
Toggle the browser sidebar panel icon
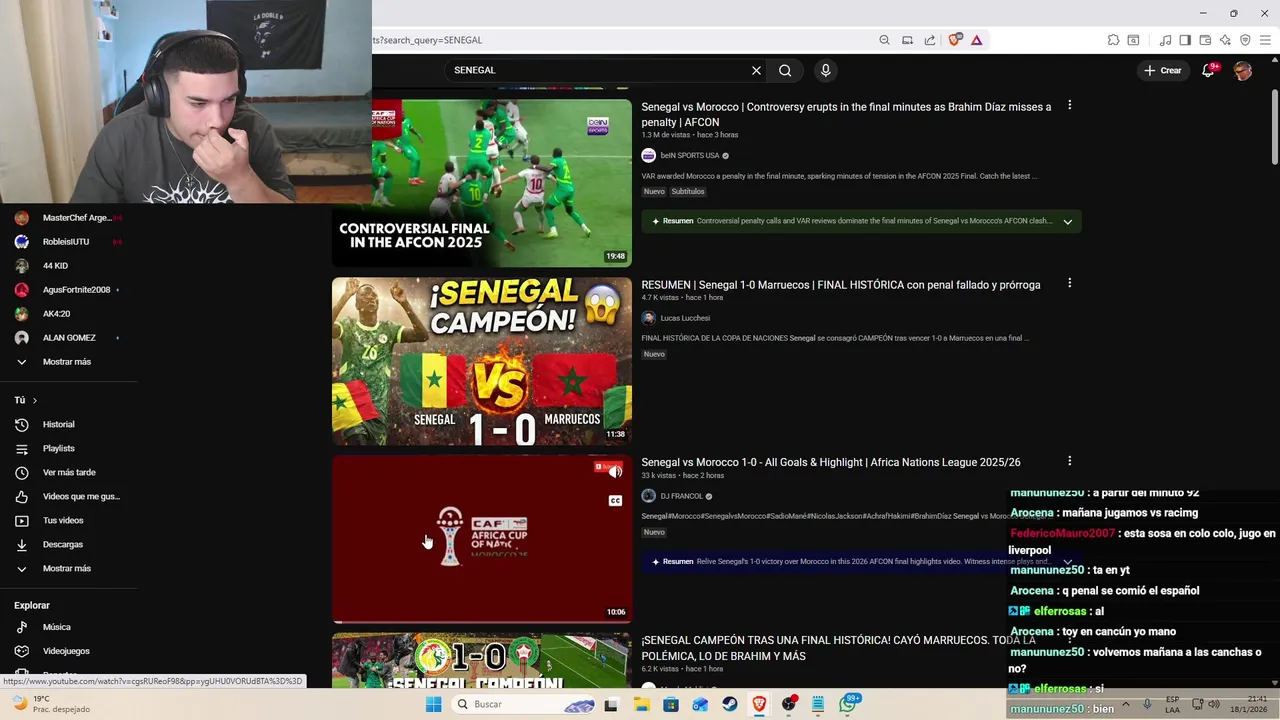1185,40
